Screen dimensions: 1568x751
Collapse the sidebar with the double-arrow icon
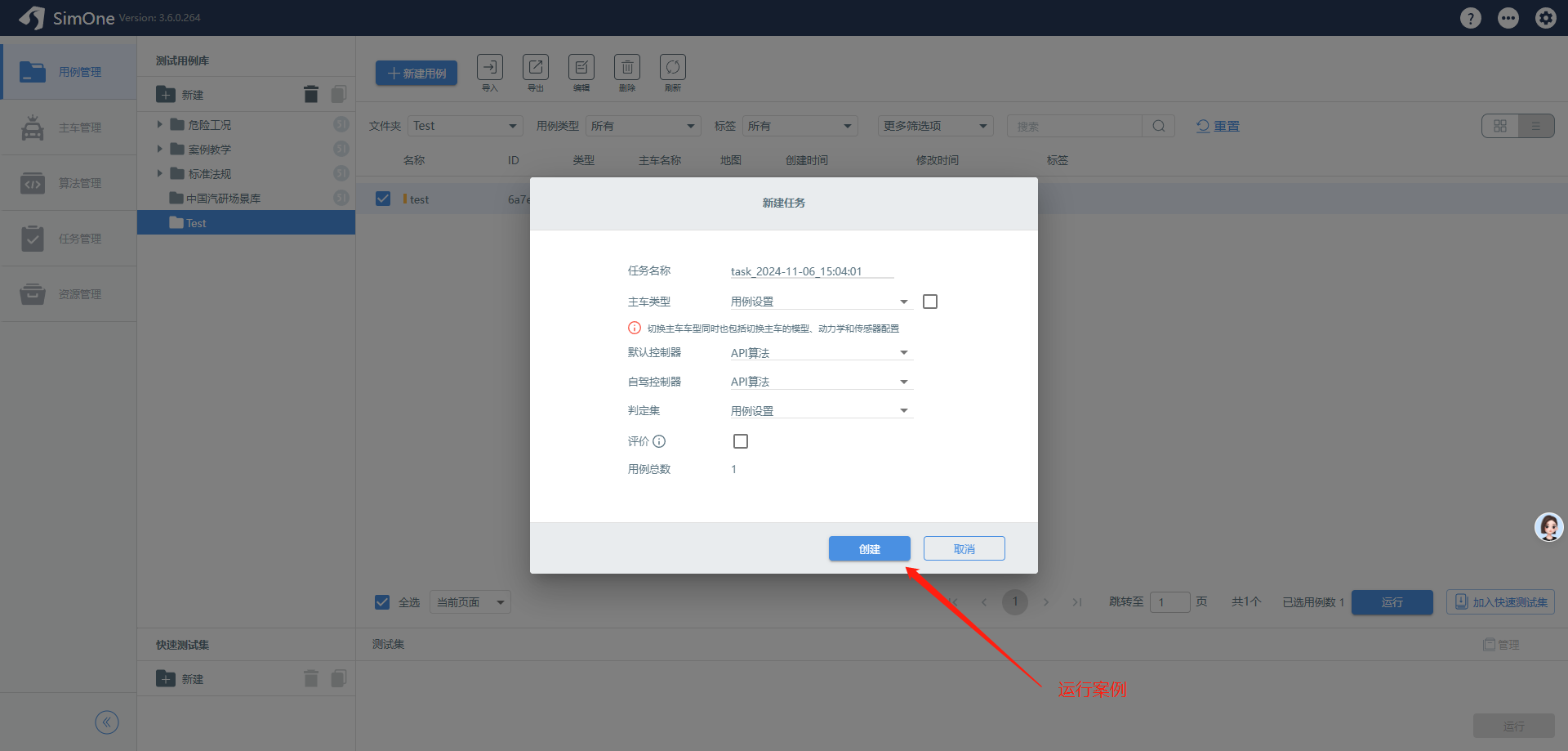click(x=107, y=722)
